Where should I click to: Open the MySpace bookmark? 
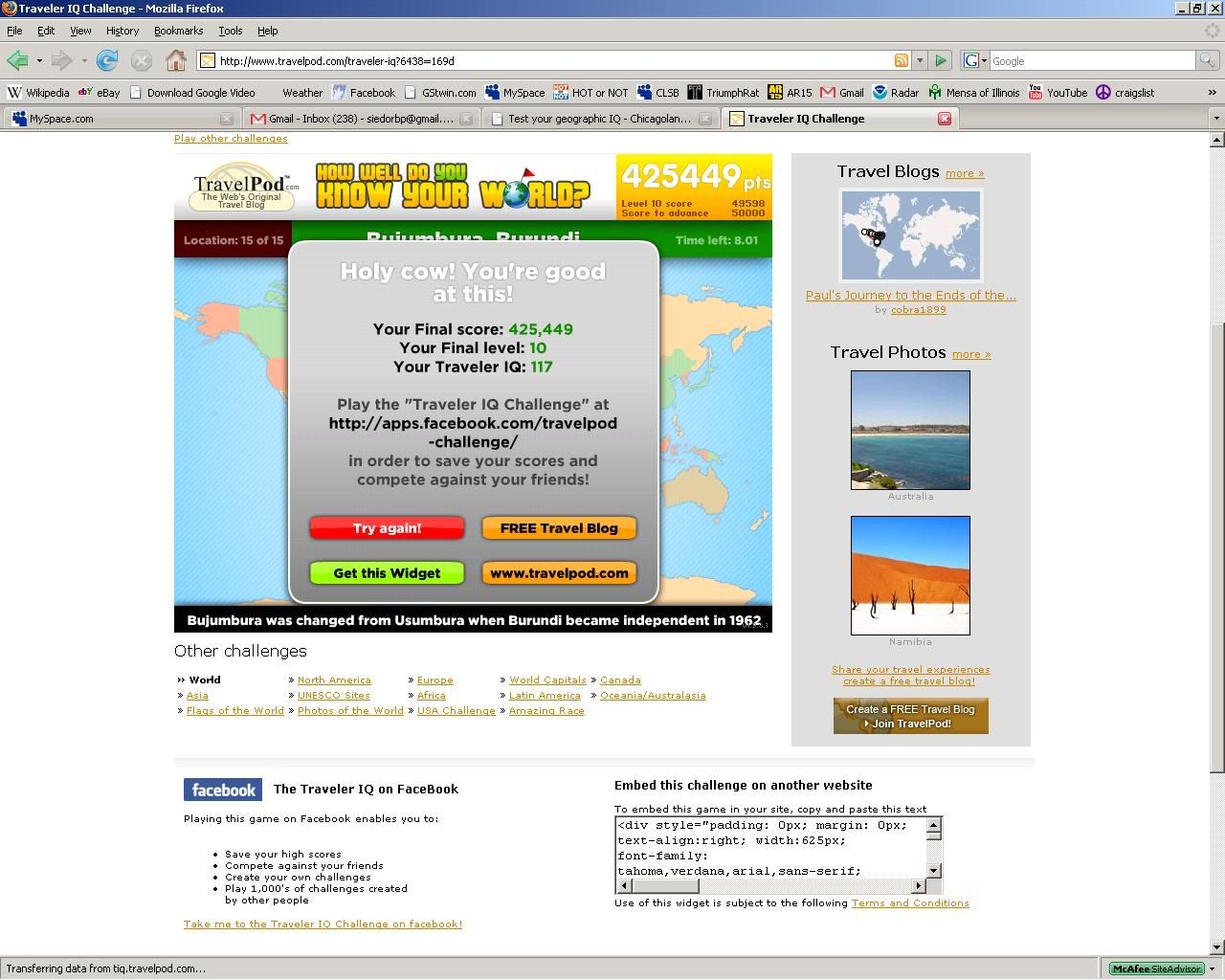pos(515,93)
